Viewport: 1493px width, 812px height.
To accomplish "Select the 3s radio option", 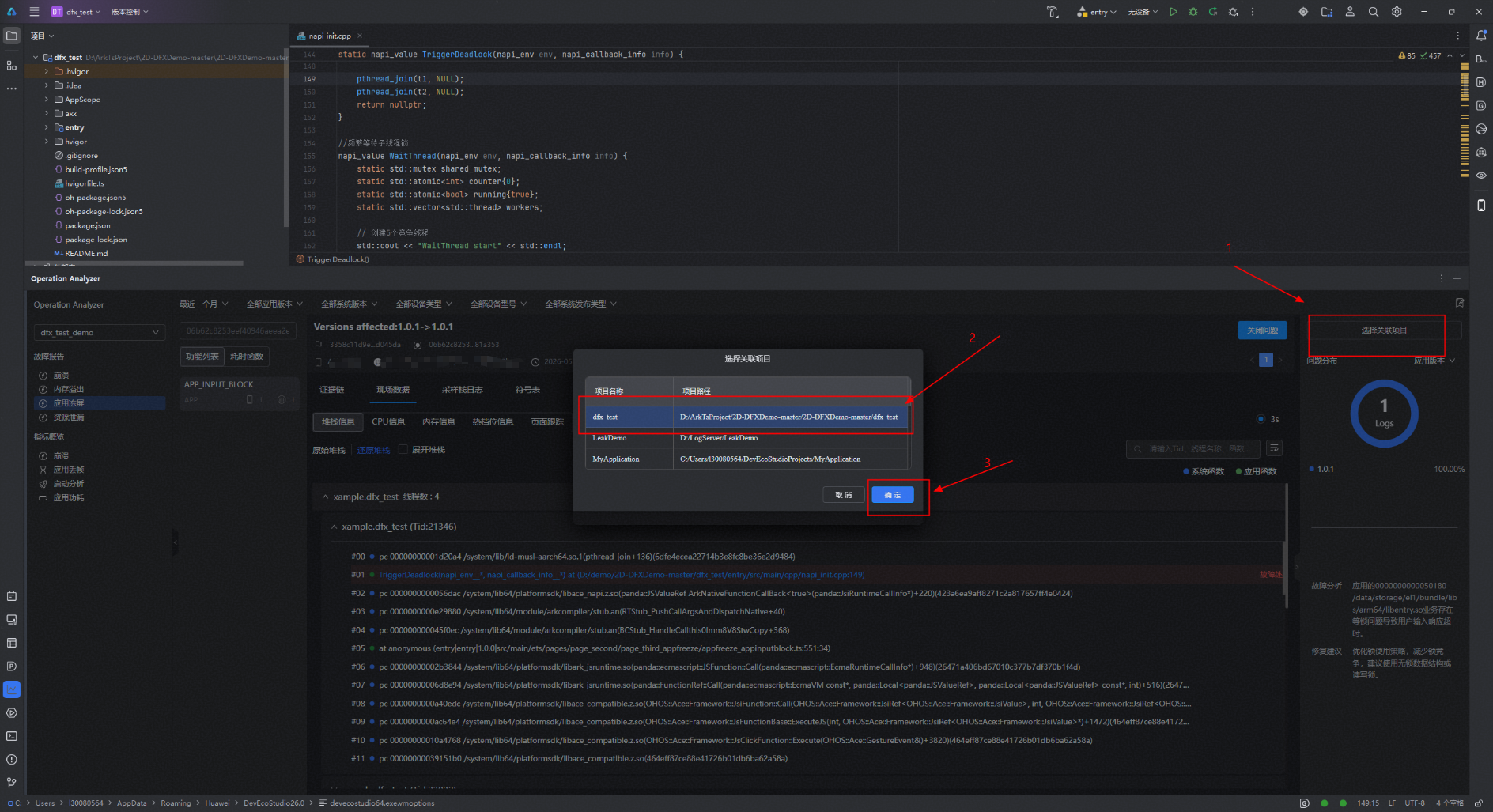I will (x=1261, y=419).
